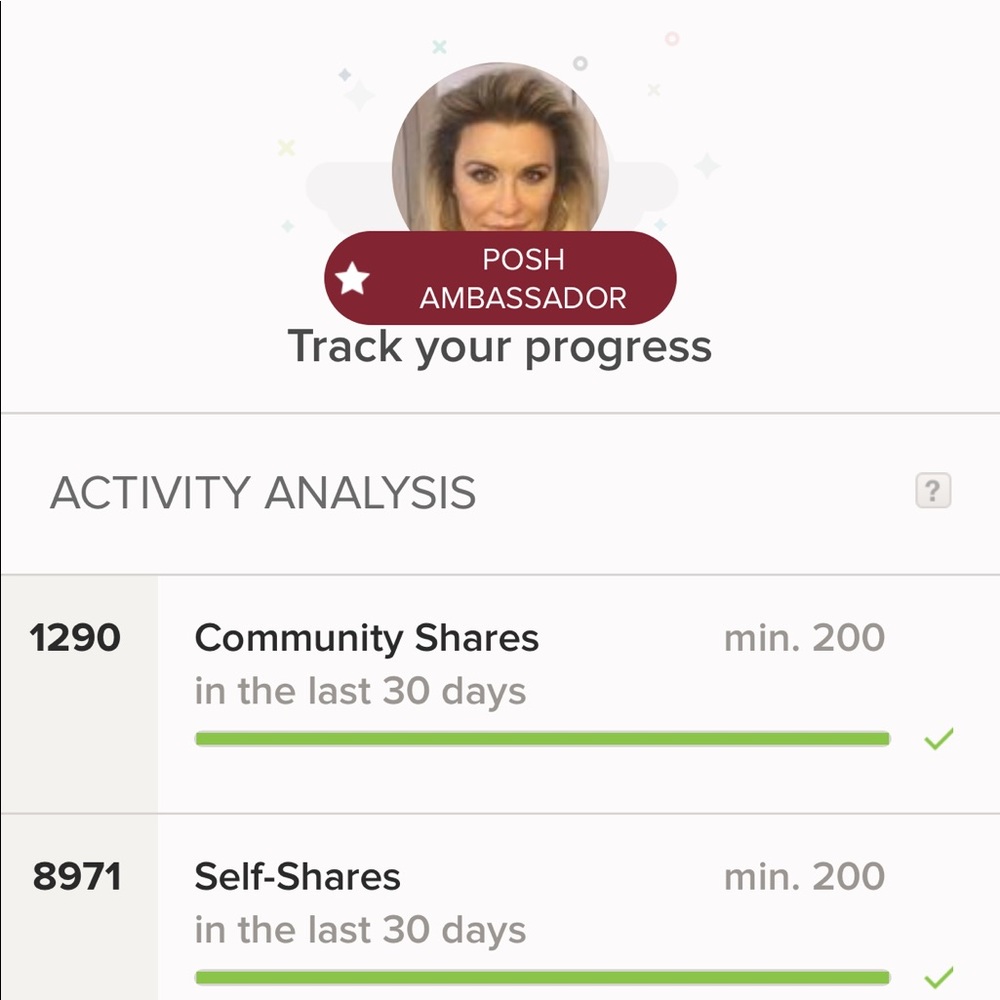Tap the 8971 self-shares count

coord(77,877)
